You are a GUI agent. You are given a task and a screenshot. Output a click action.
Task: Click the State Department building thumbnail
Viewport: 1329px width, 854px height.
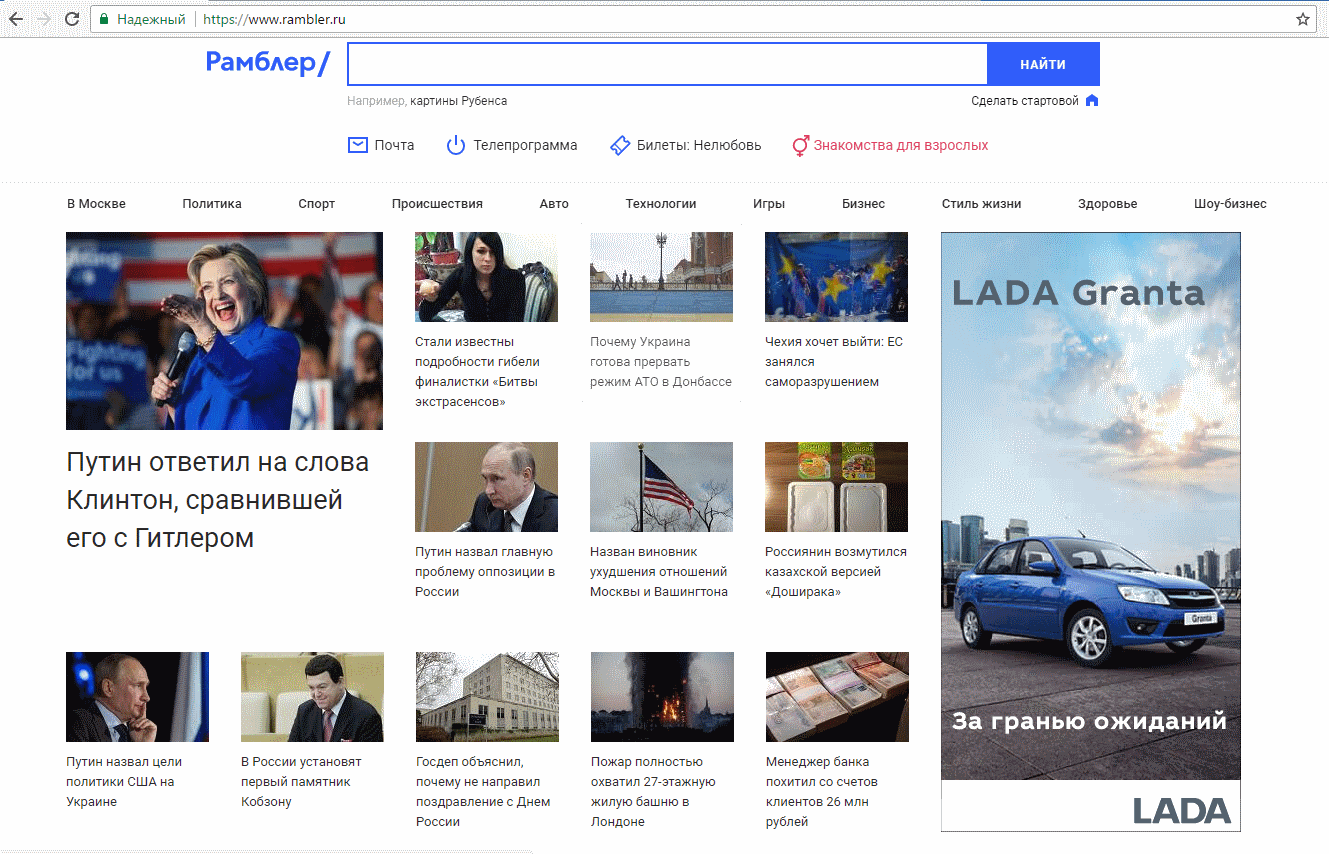487,697
